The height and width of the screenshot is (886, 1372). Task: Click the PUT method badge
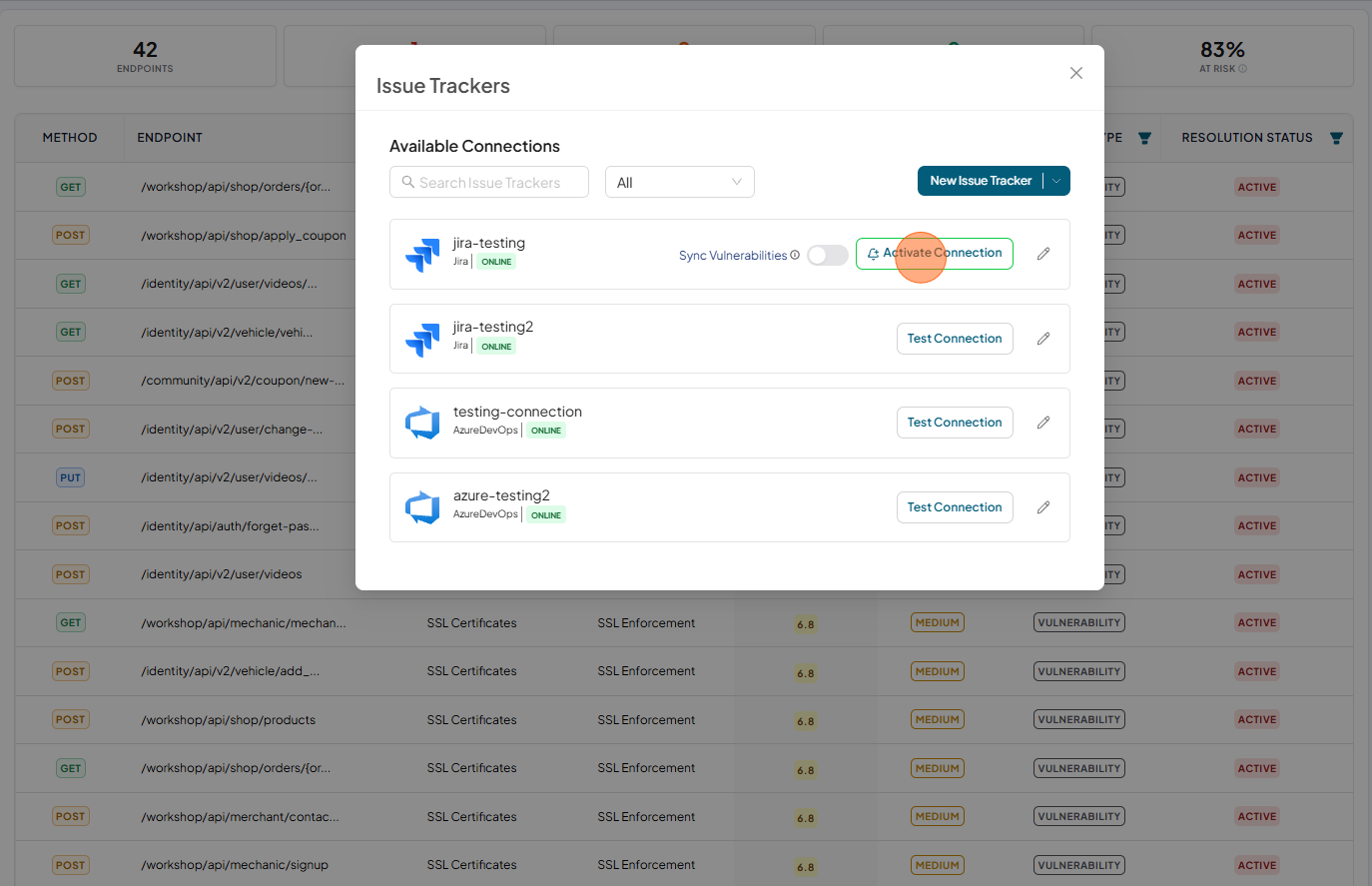(70, 477)
